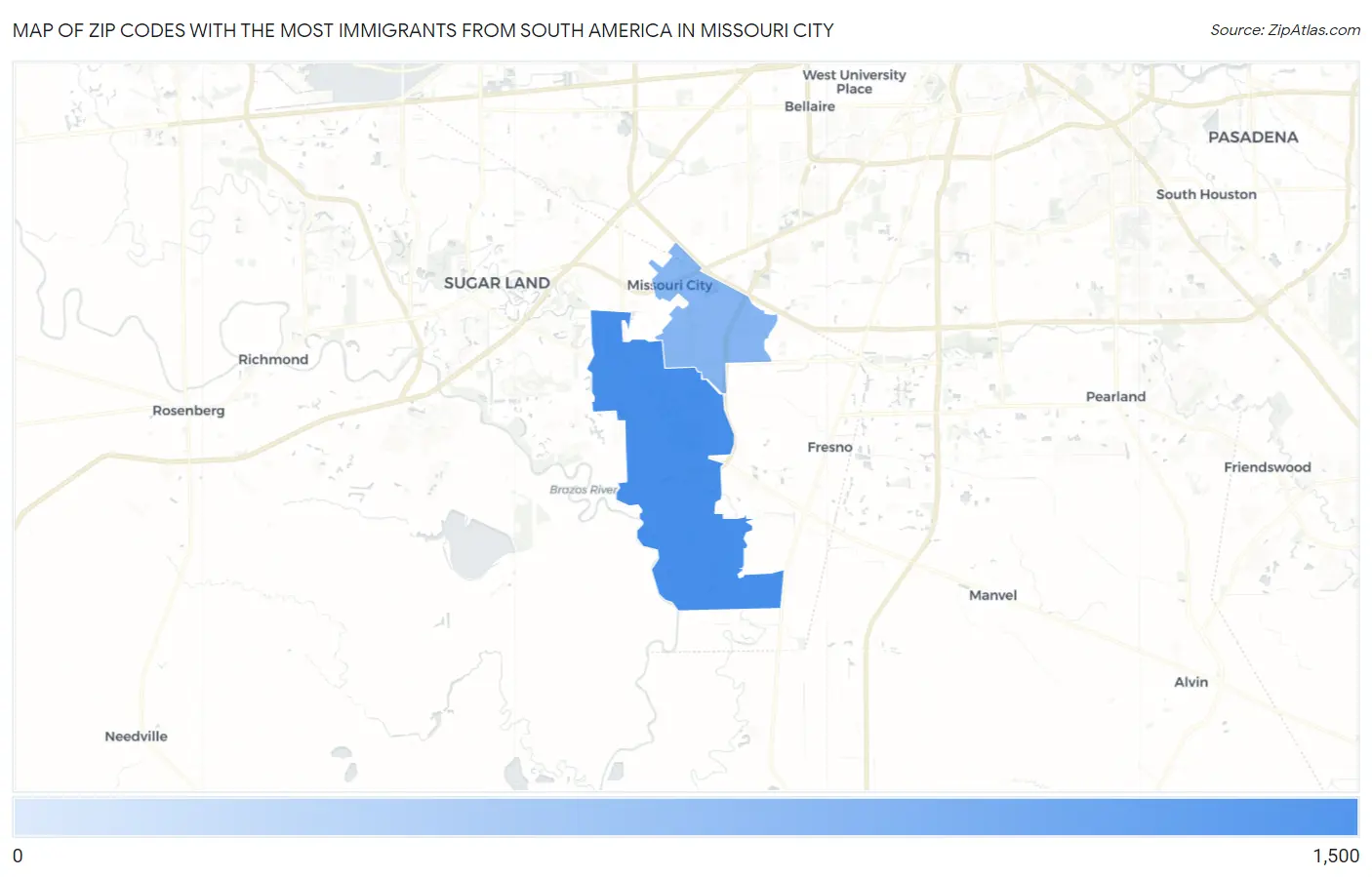1372x877 pixels.
Task: Click the 'Friendswood' map label
Action: [x=1268, y=467]
